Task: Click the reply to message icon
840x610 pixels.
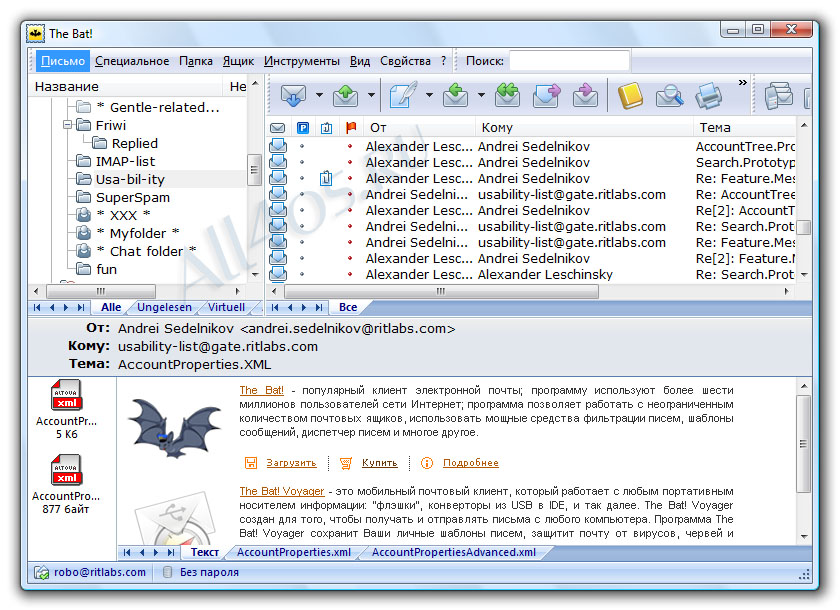Action: point(455,95)
